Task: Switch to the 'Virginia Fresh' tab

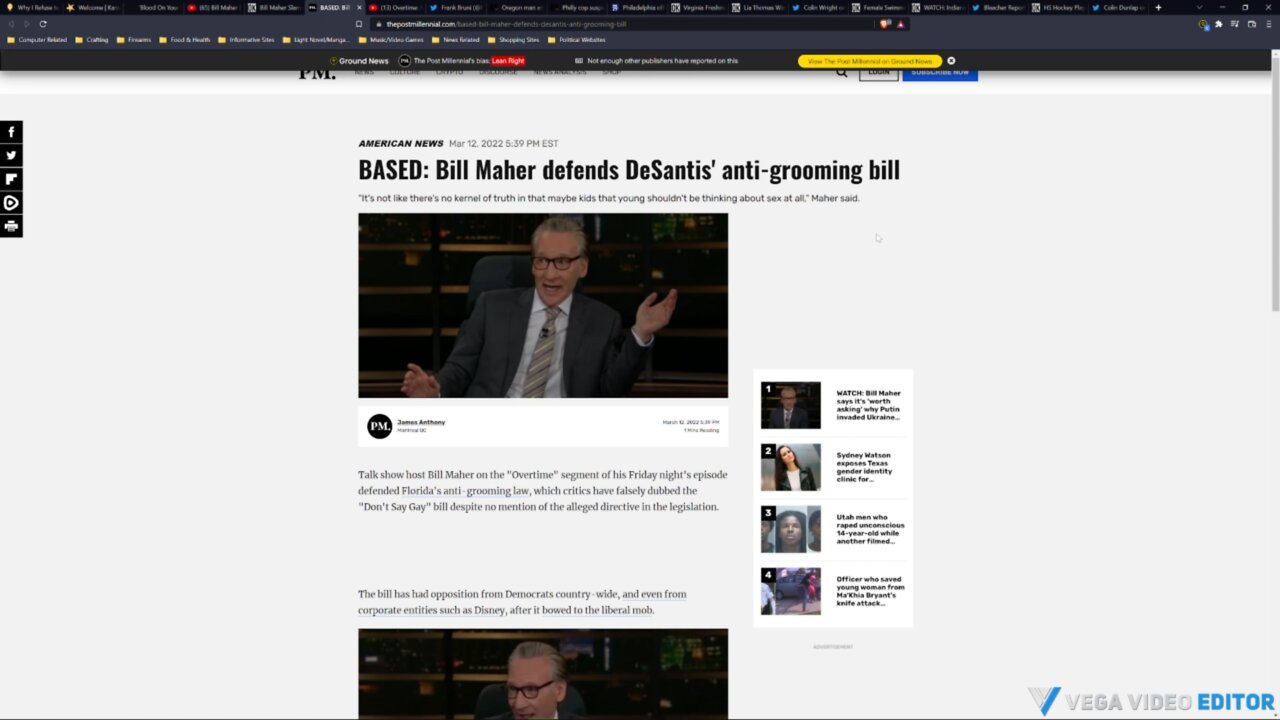Action: tap(698, 7)
